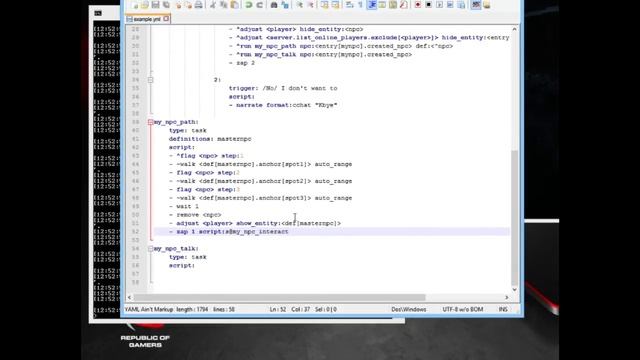Print the document using the toolbar icon

pyautogui.click(x=199, y=5)
